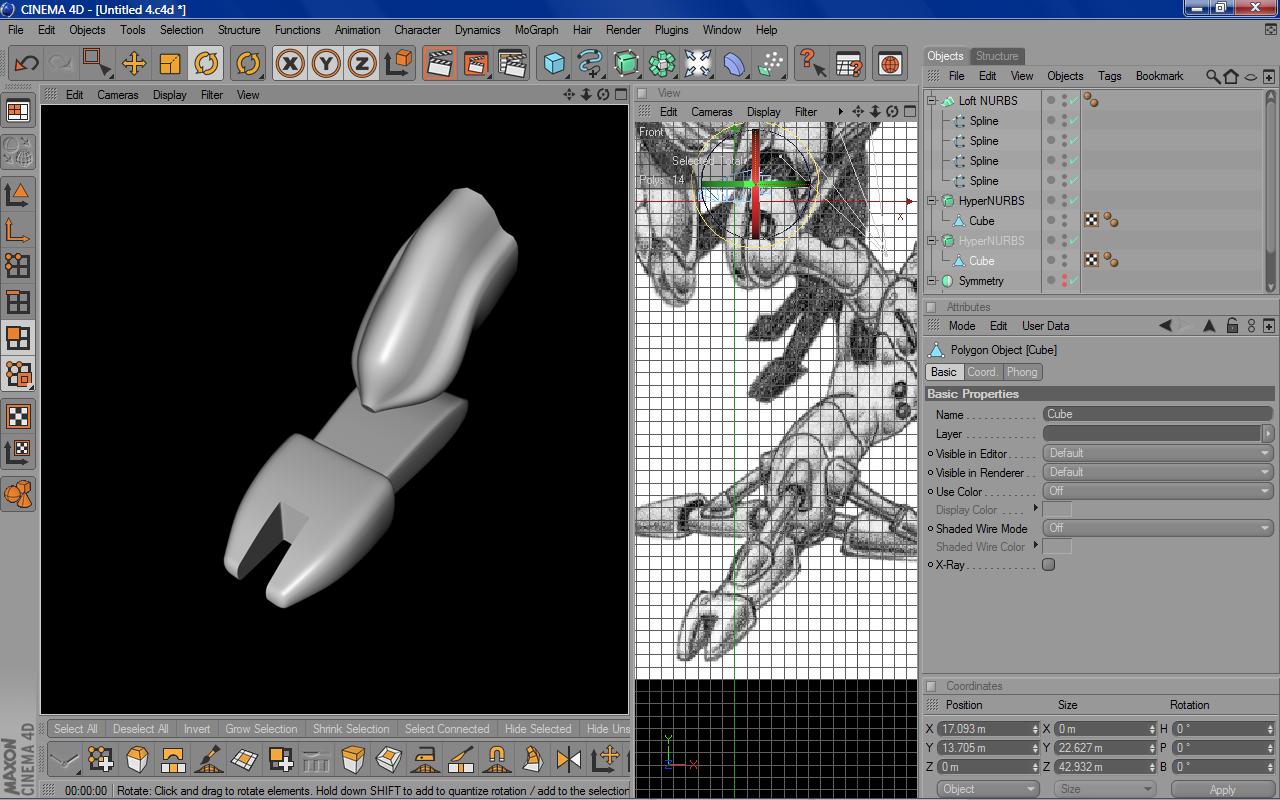Open the Plugins menu
Screen dimensions: 1280x800
pyautogui.click(x=671, y=30)
